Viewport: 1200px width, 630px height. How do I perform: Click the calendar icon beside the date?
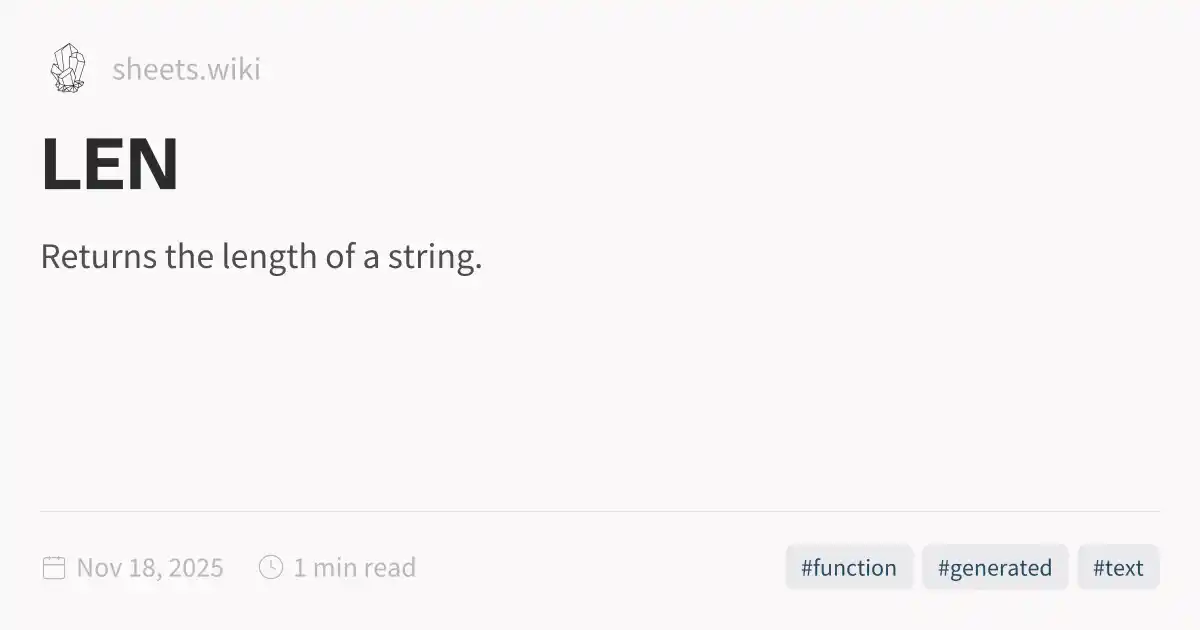tap(54, 568)
